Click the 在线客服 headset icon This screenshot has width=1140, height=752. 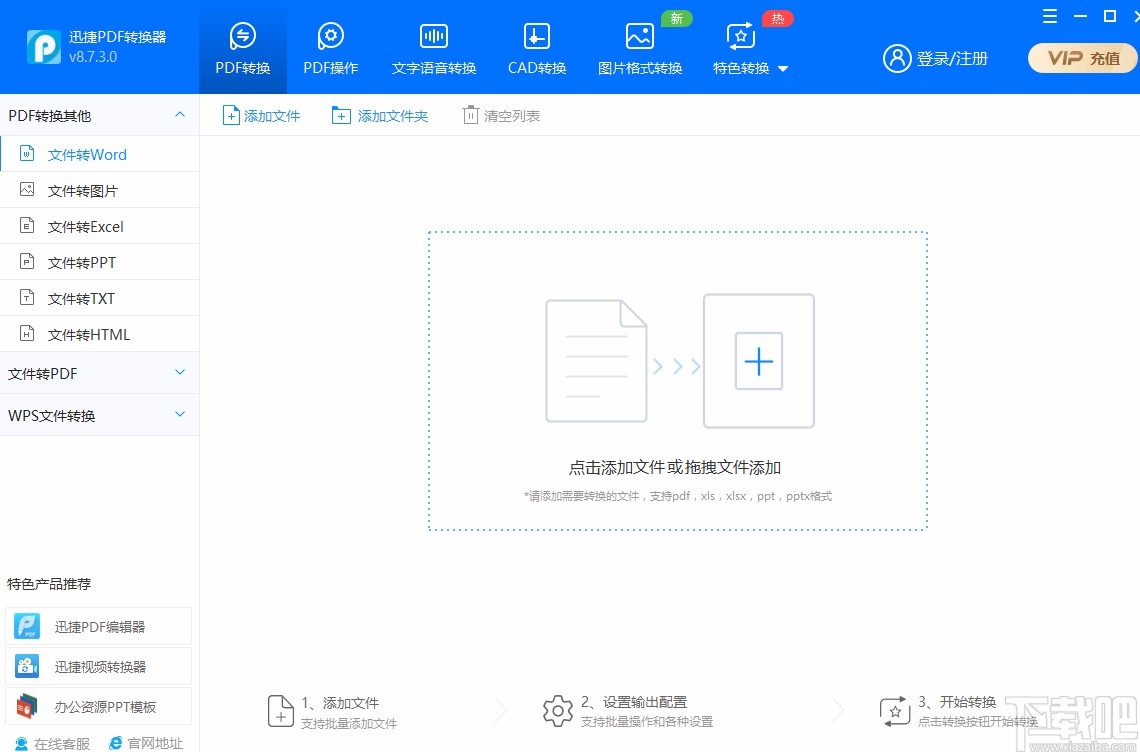22,743
